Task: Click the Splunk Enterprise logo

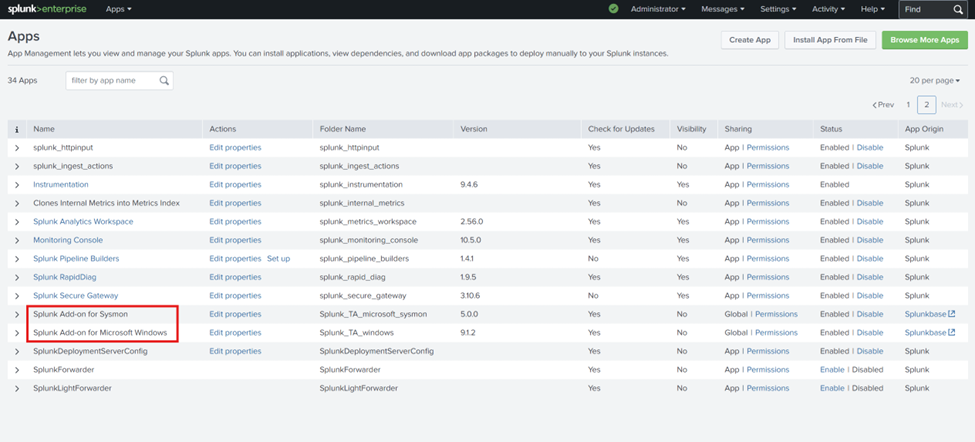Action: 47,9
